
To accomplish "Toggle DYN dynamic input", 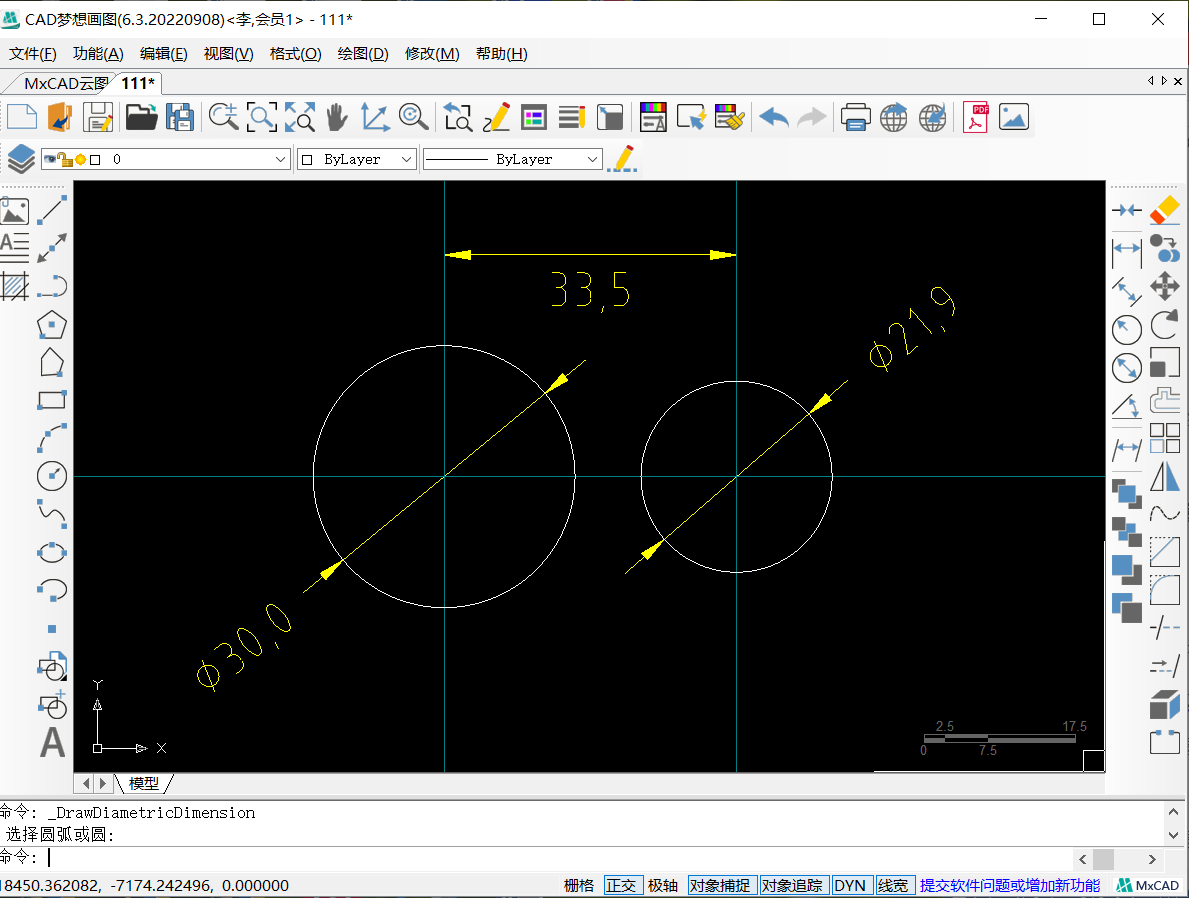I will coord(850,885).
